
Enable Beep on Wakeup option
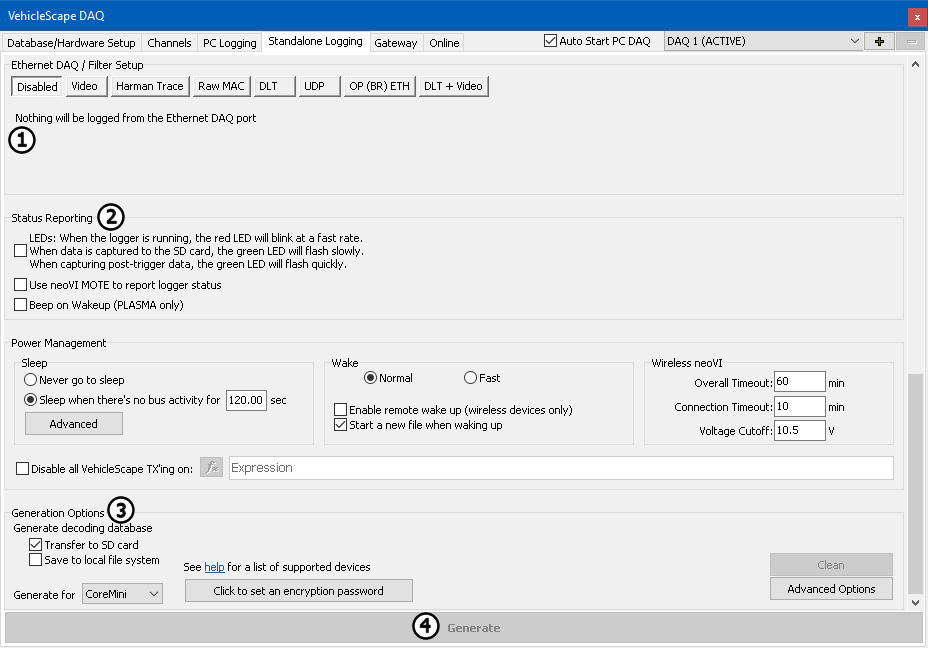click(21, 305)
